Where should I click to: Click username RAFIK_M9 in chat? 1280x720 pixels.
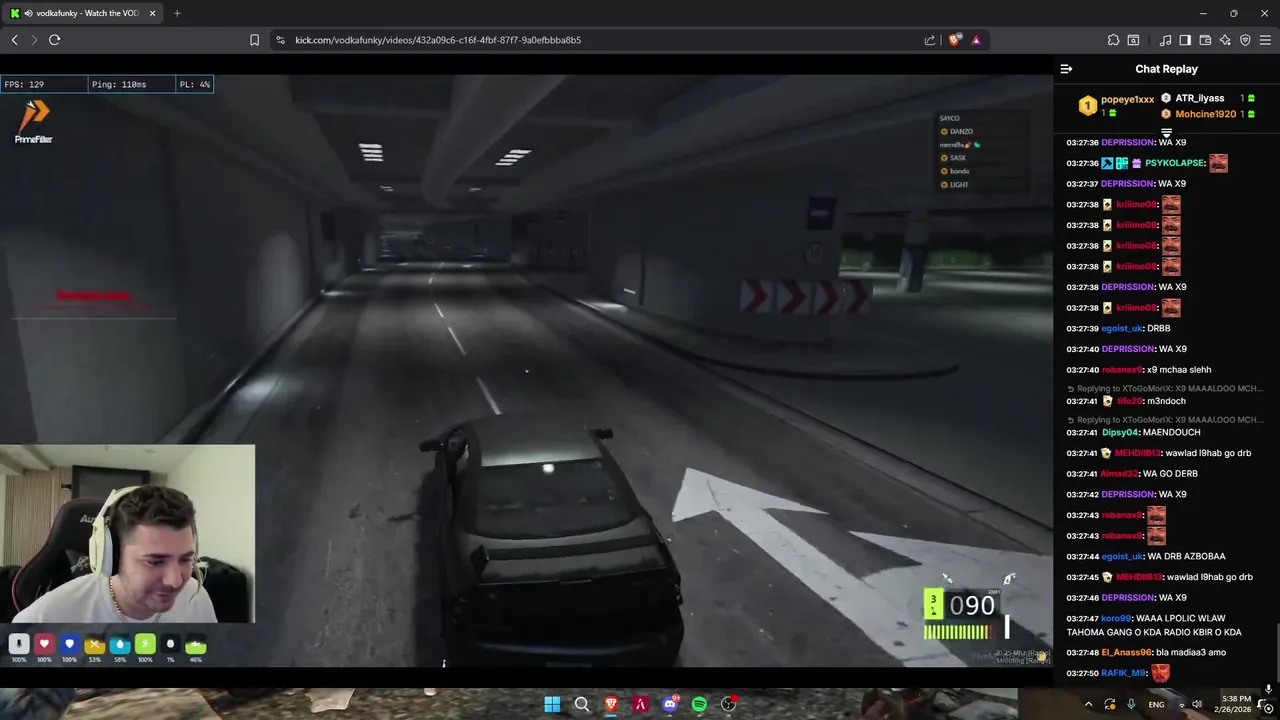click(1124, 673)
